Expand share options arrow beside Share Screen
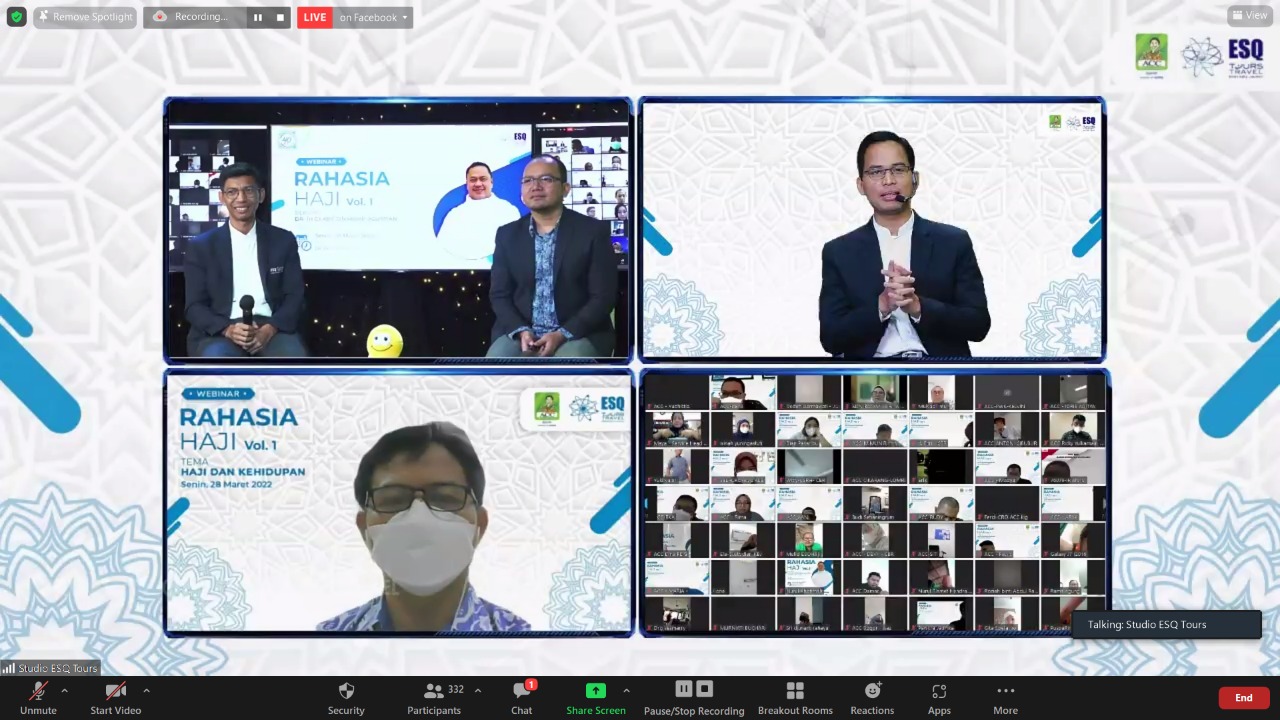Viewport: 1280px width, 720px height. (x=626, y=690)
